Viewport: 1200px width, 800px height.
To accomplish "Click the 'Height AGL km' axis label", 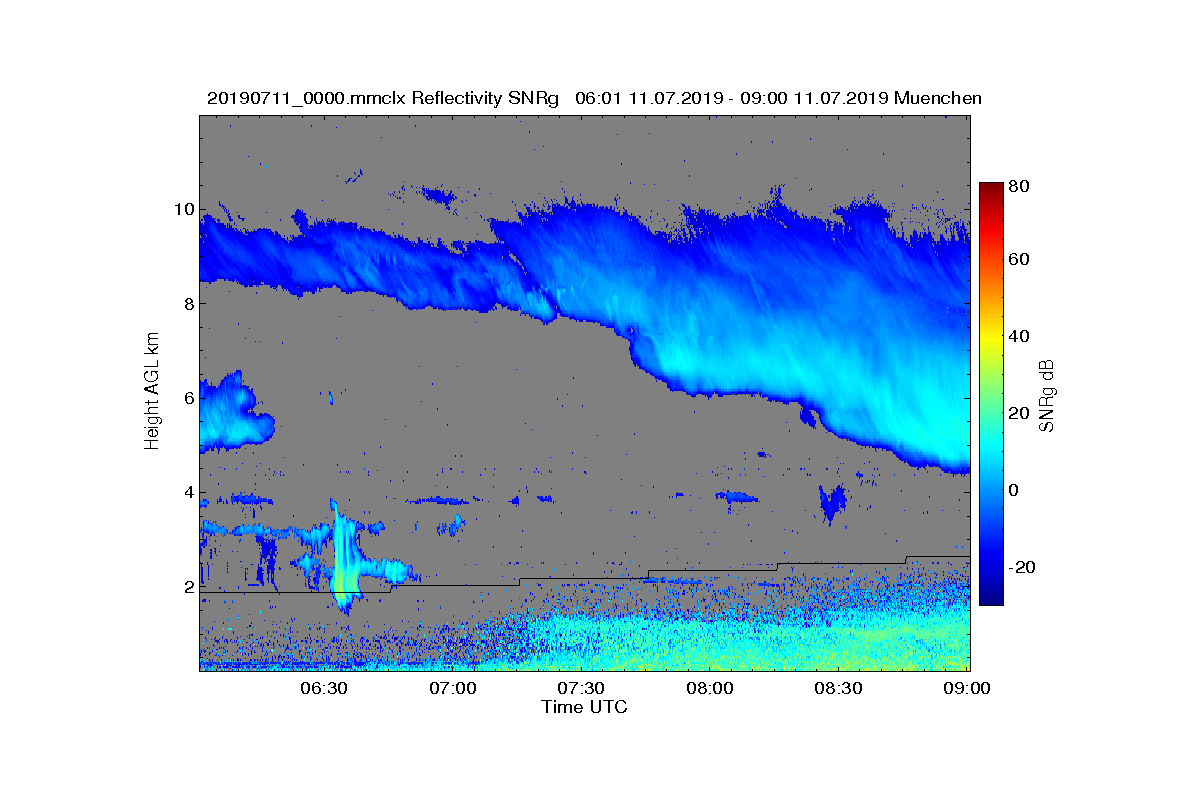I will coord(152,393).
